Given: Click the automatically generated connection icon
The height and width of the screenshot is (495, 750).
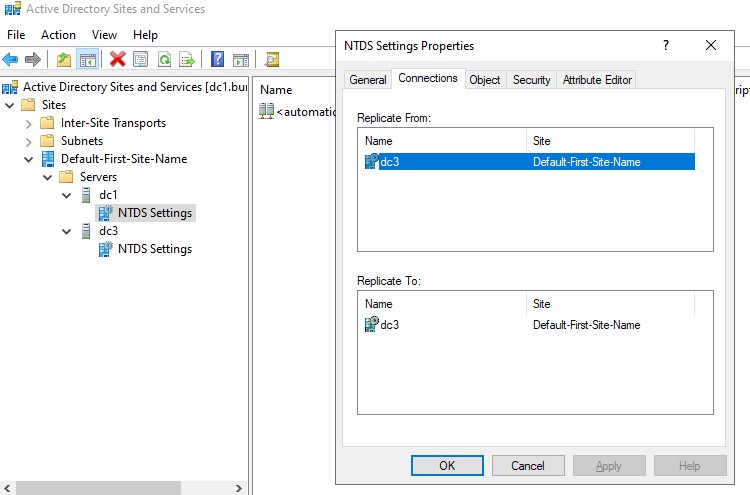Looking at the screenshot, I should point(266,111).
